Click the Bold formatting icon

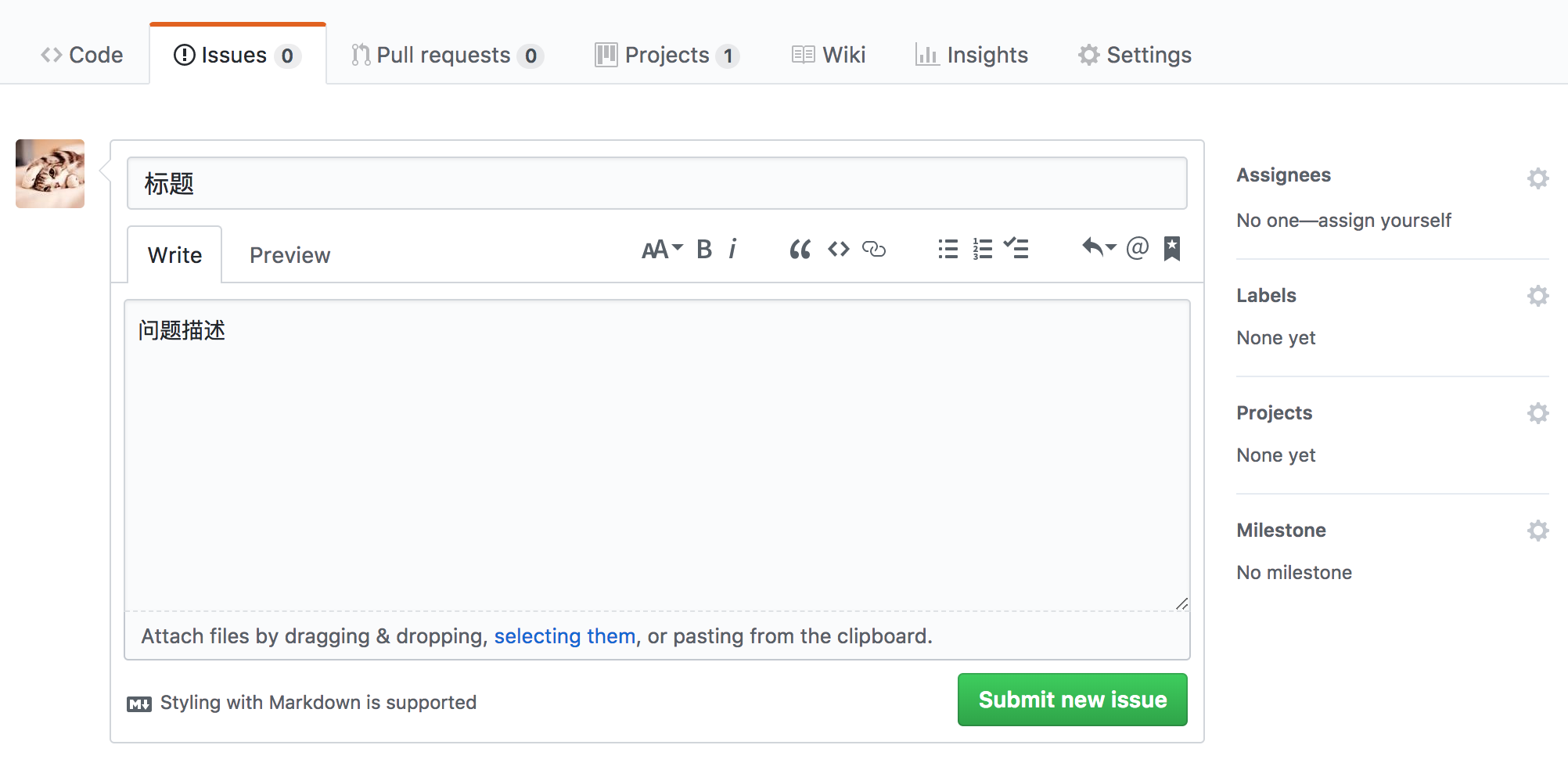(704, 250)
